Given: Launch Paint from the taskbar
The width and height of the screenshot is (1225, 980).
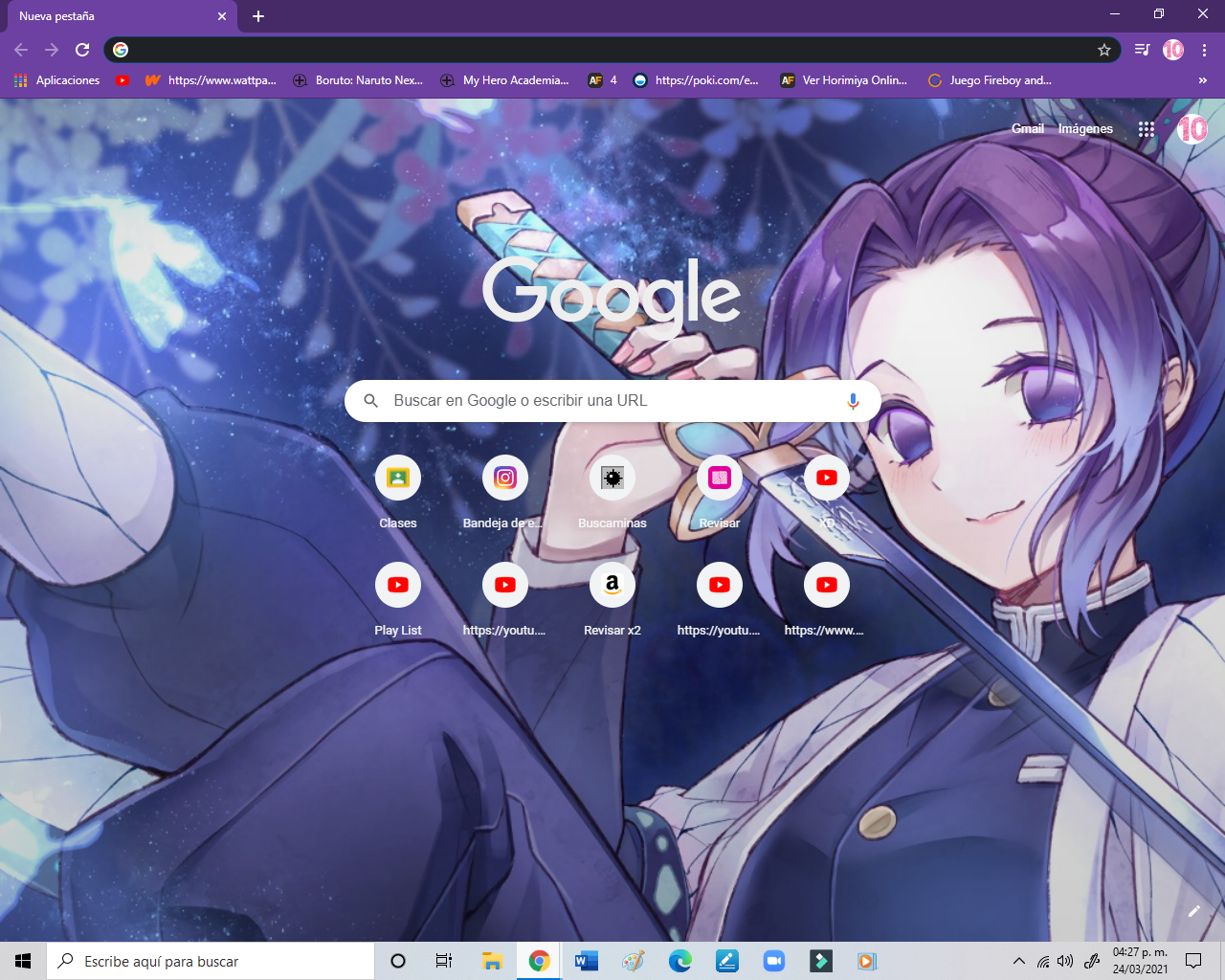Looking at the screenshot, I should click(633, 961).
